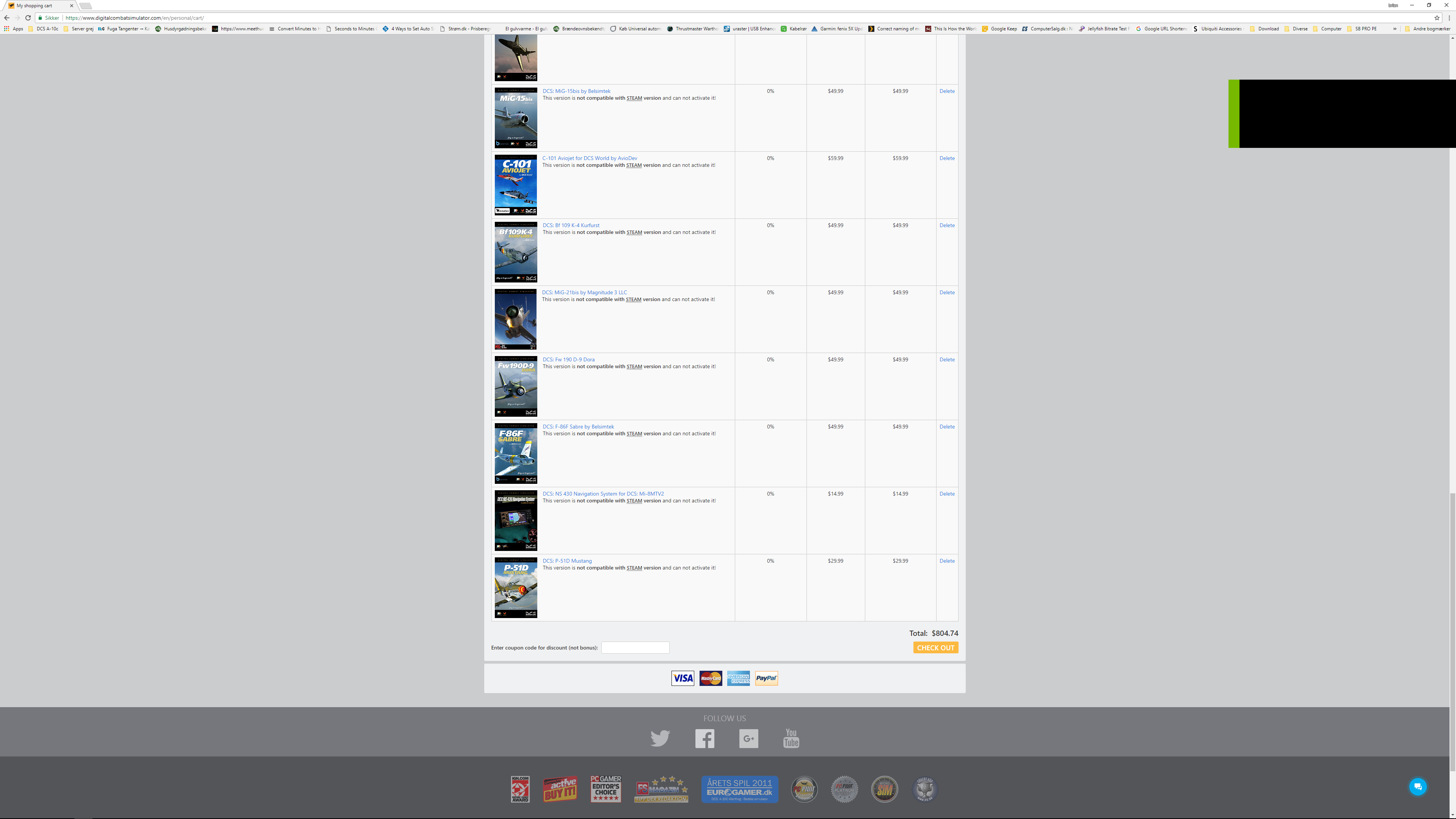1456x819 pixels.
Task: Open DCS: MiG-21bis by Magnitude 3 link
Action: (584, 293)
